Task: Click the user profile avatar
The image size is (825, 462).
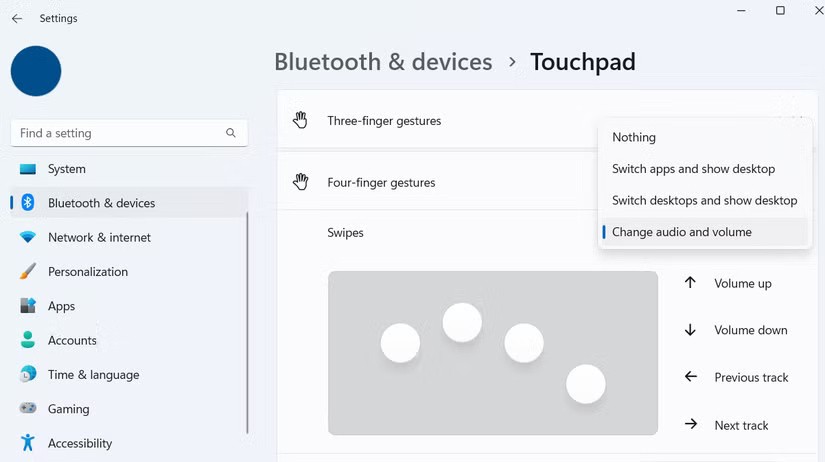Action: pyautogui.click(x=36, y=71)
